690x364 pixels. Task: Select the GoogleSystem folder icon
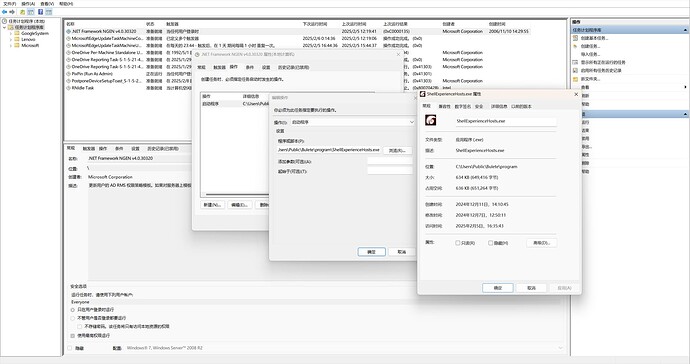pos(17,33)
